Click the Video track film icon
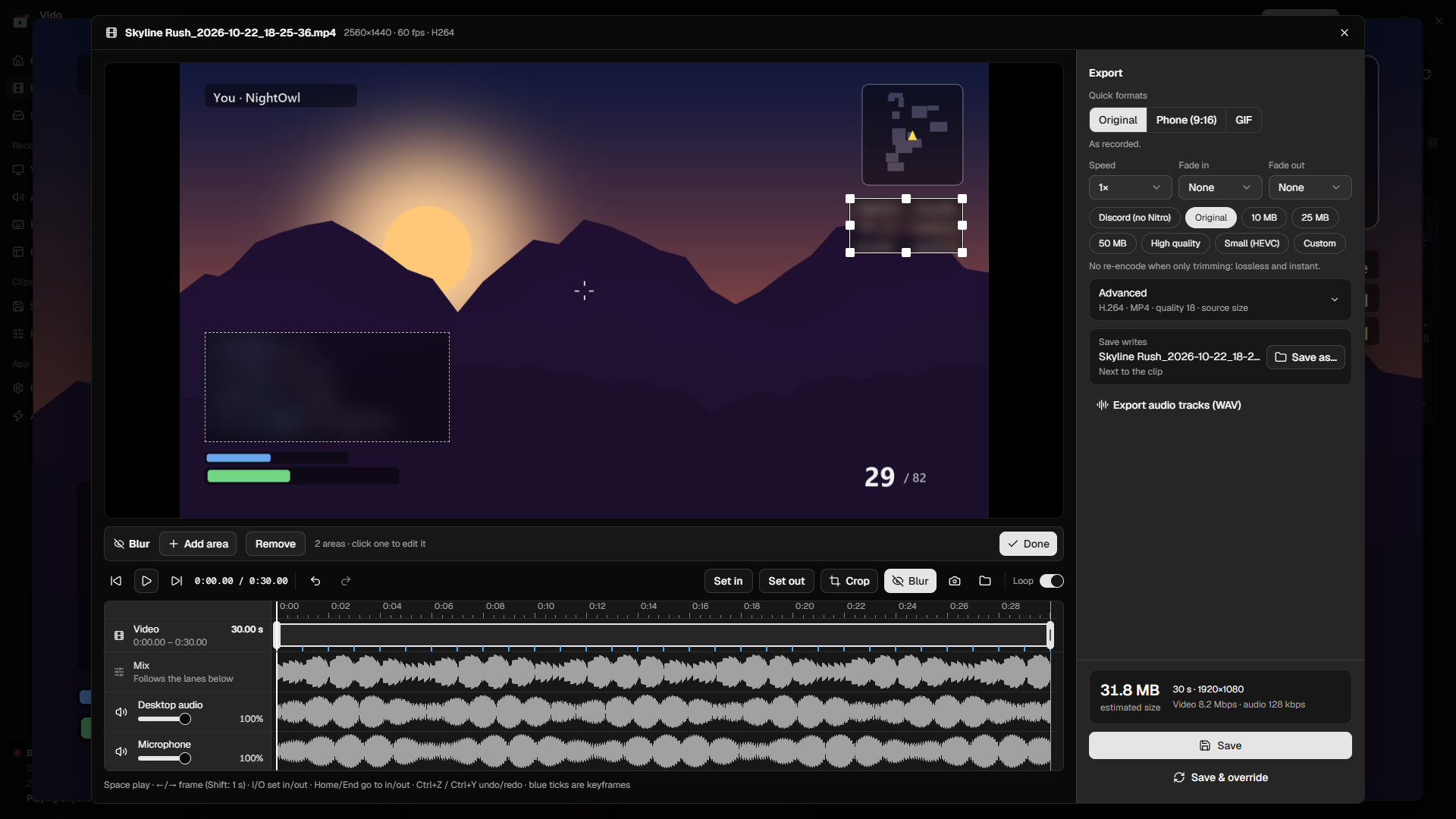This screenshot has height=819, width=1456. pyautogui.click(x=119, y=635)
